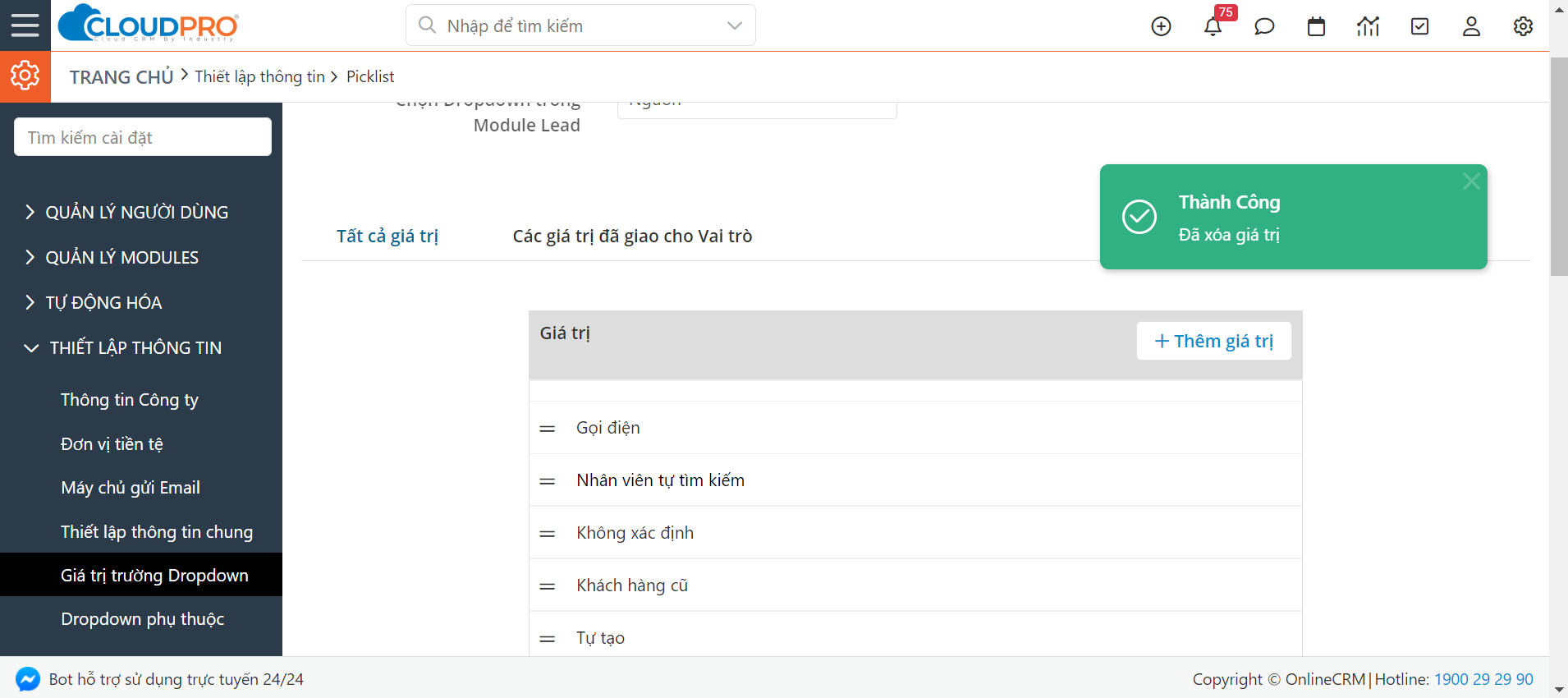Go to Thiết lập thông tin breadcrumb
Viewport: 1568px width, 698px height.
pos(259,76)
